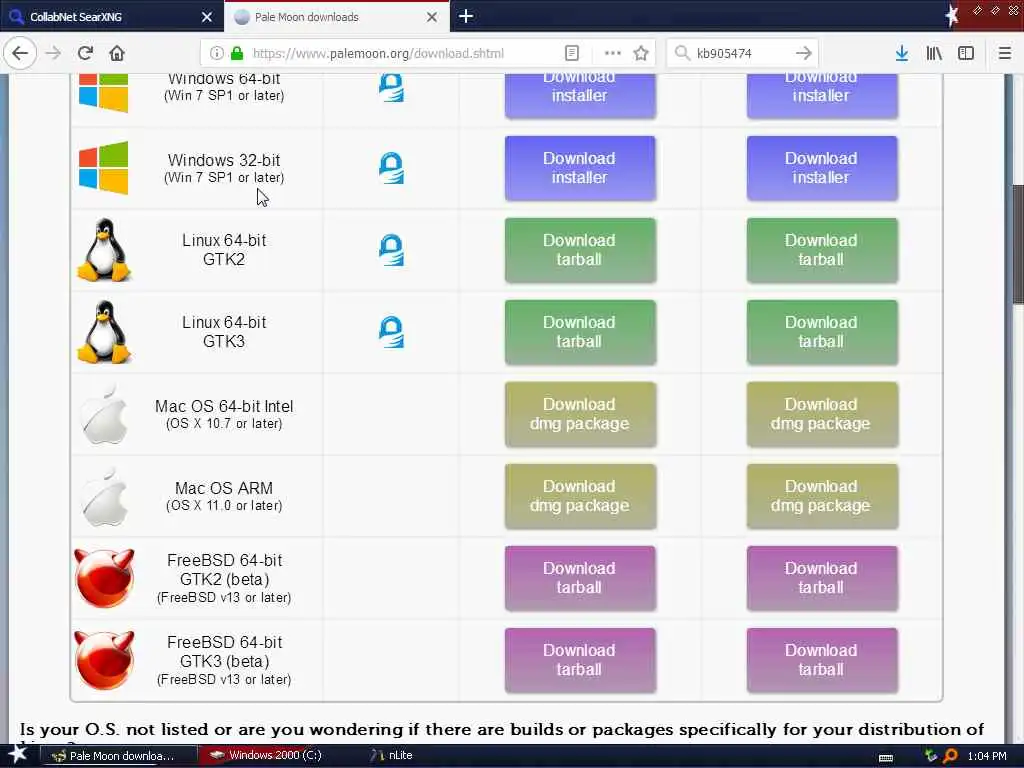
Task: Close the Pale Moon downloads tab
Action: pyautogui.click(x=432, y=17)
